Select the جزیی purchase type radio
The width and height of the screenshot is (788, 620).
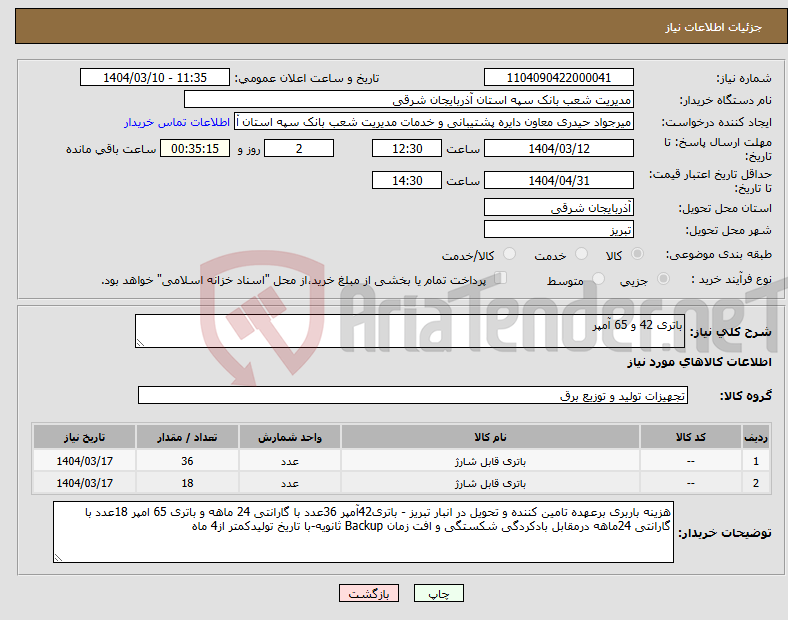tap(663, 278)
